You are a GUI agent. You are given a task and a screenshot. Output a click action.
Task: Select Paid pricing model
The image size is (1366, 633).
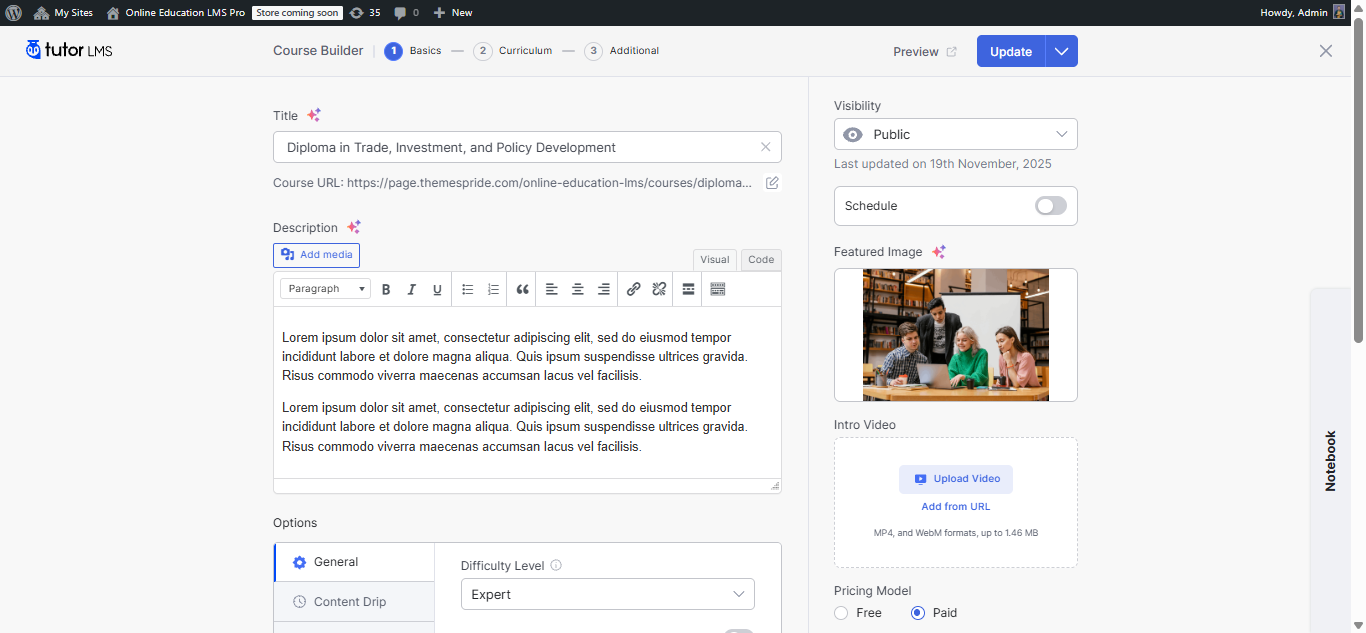918,613
